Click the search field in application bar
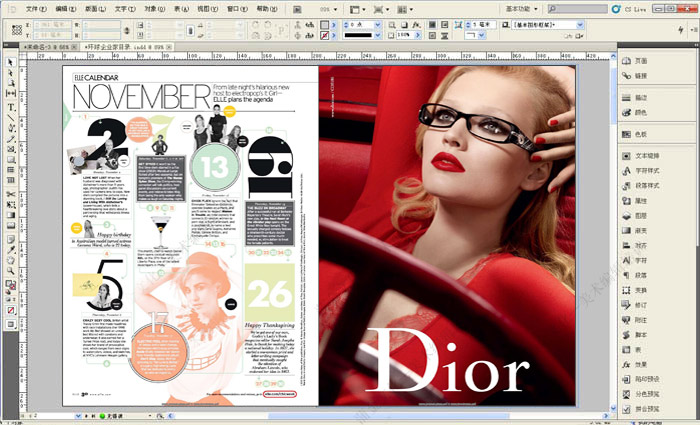Image resolution: width=700 pixels, height=425 pixels. pos(578,9)
